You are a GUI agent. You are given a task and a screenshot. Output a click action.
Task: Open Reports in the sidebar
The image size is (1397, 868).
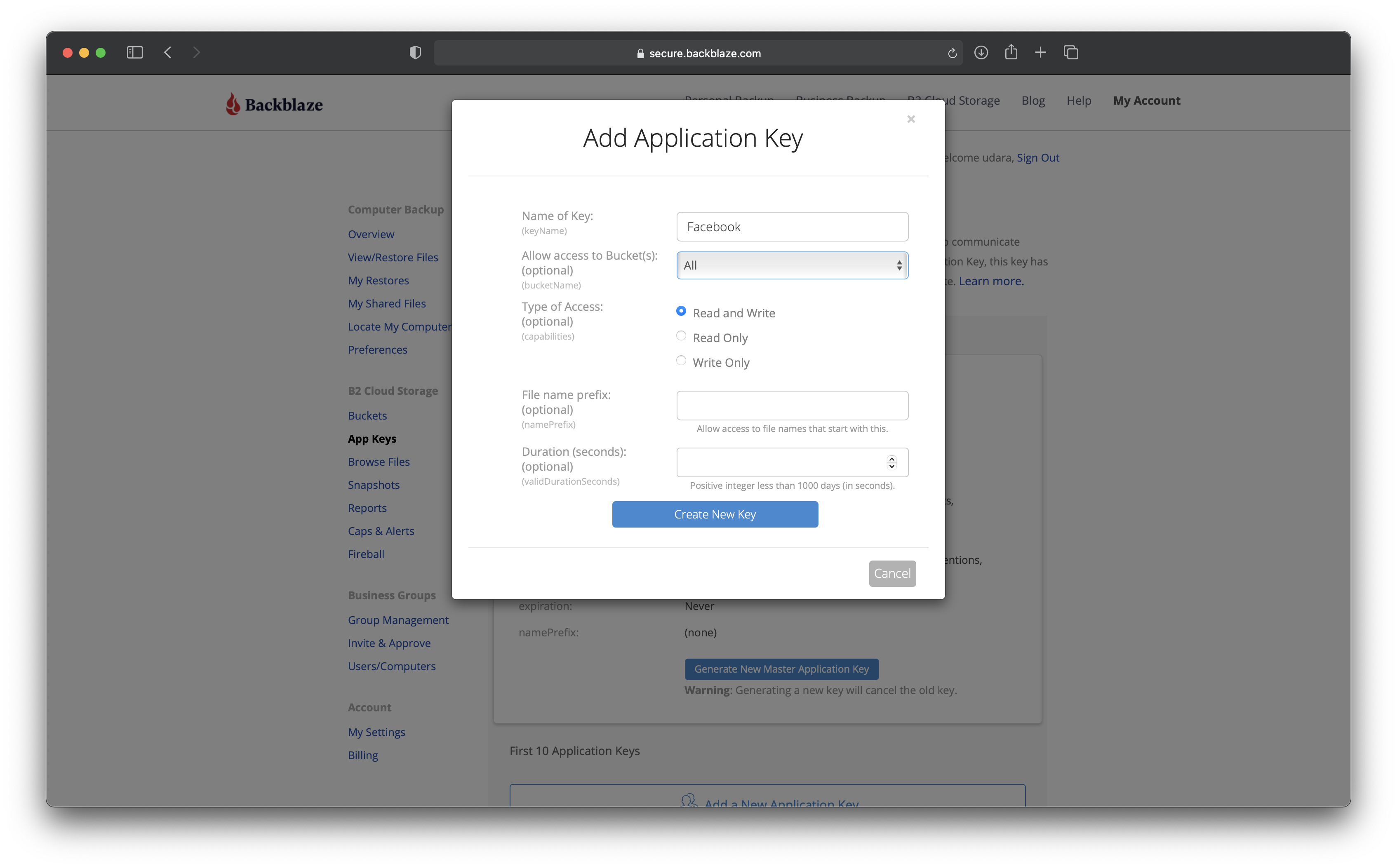(x=367, y=508)
